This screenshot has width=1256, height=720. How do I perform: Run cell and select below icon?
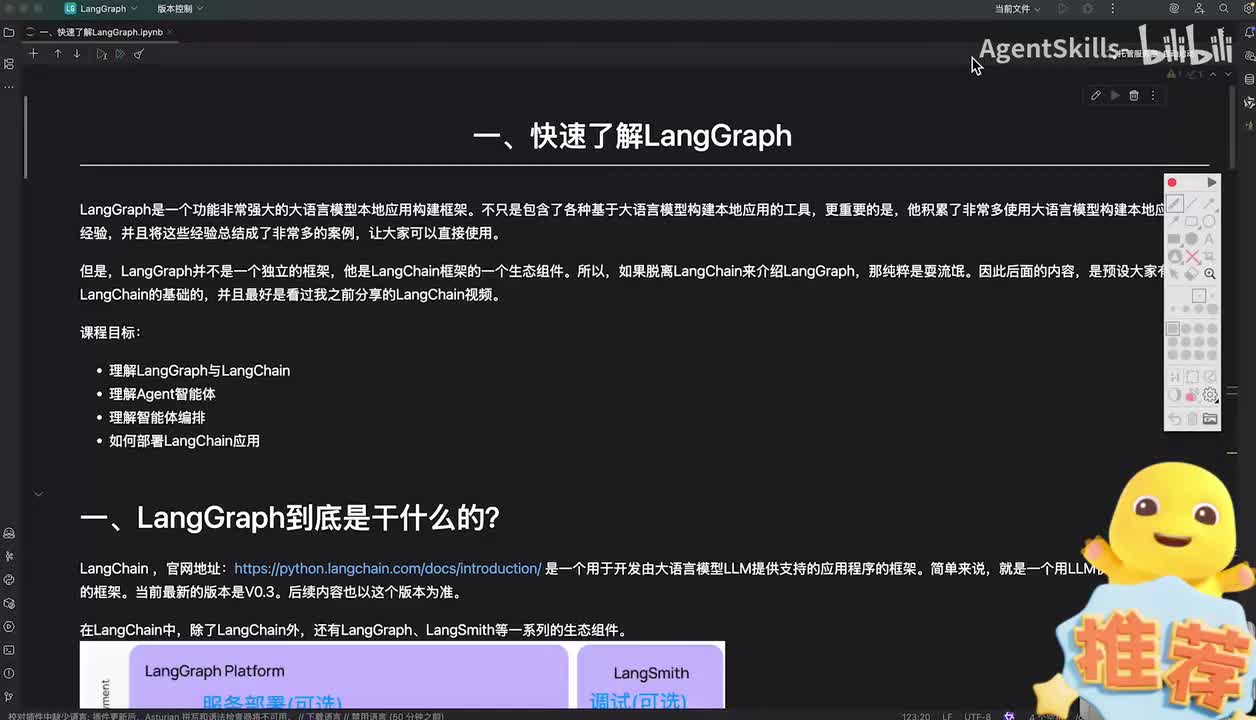(101, 54)
